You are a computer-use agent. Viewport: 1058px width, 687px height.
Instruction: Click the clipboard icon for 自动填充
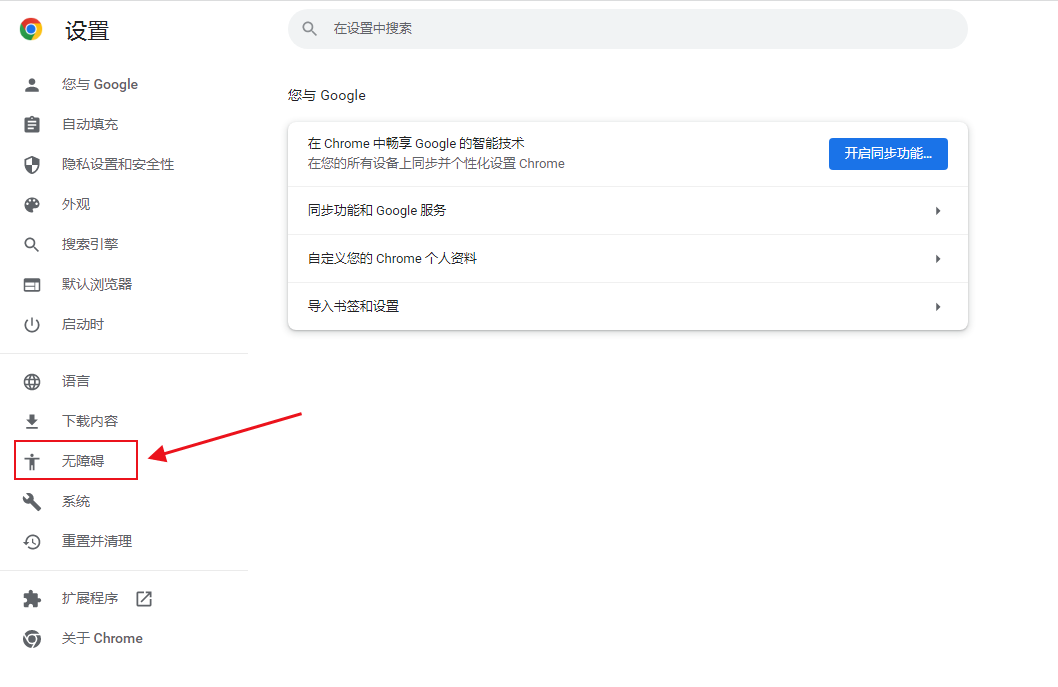[32, 125]
